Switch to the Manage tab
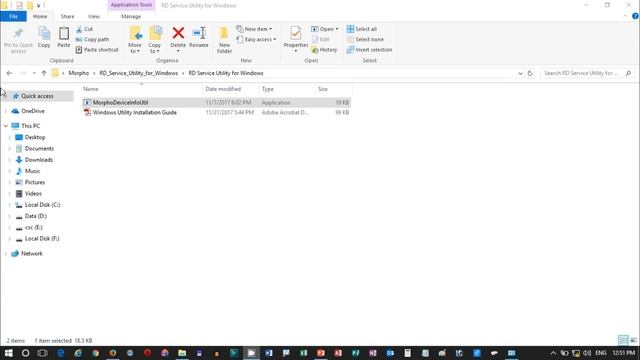640x360 pixels. [x=131, y=16]
